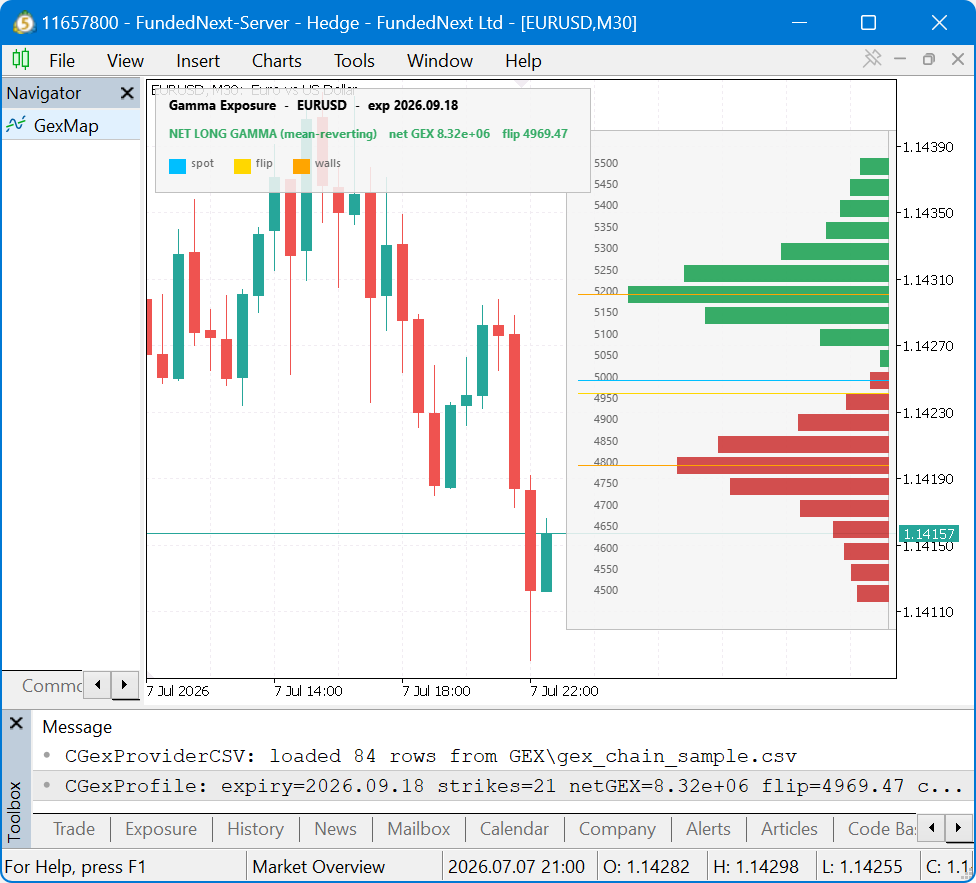Open the News tab
Screen dimensions: 976x883
(335, 829)
